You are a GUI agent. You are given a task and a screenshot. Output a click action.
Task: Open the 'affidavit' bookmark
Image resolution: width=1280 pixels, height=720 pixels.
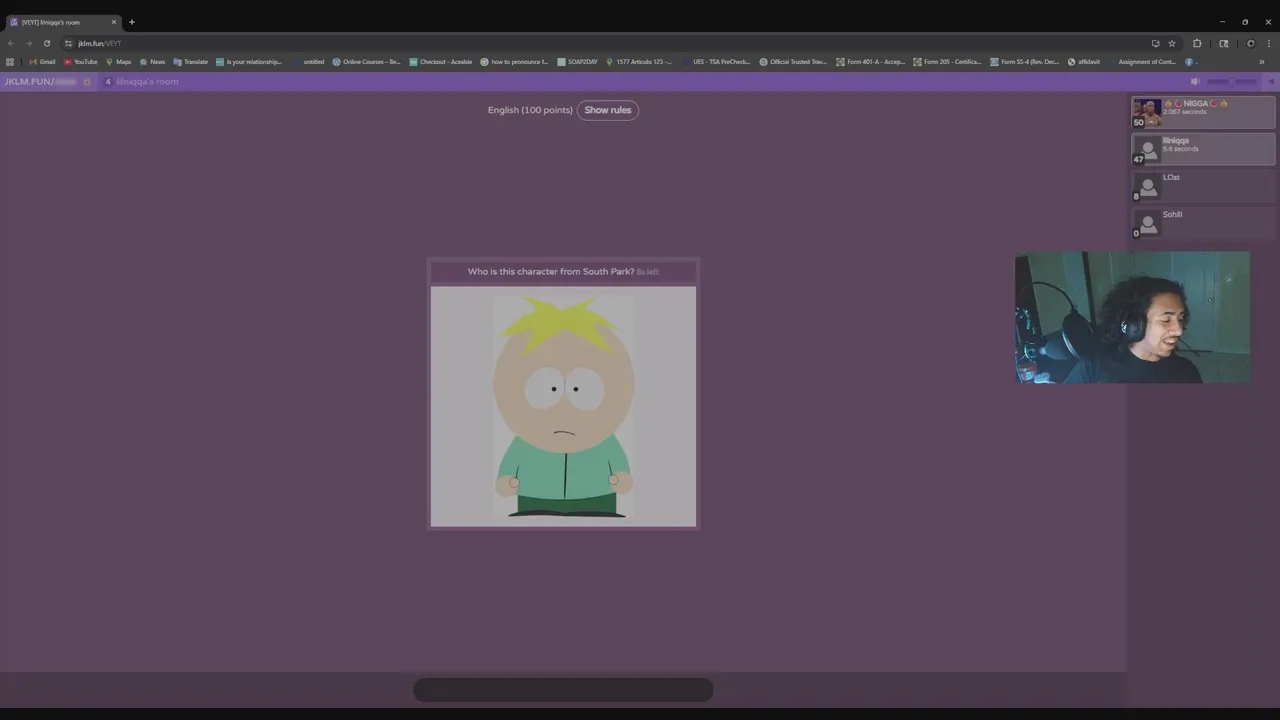coord(1084,62)
